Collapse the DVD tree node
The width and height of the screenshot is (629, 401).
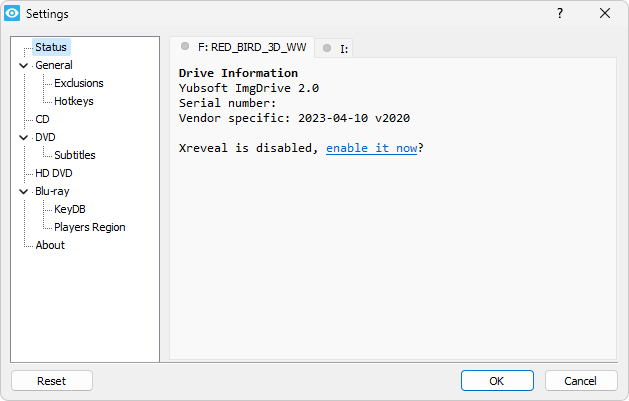tap(24, 138)
